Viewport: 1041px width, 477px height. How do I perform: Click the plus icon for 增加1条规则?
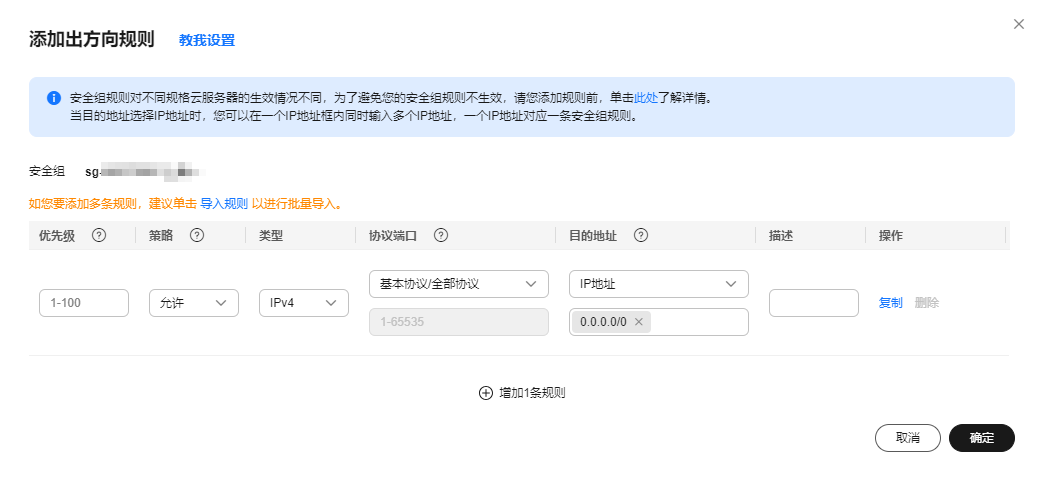486,393
